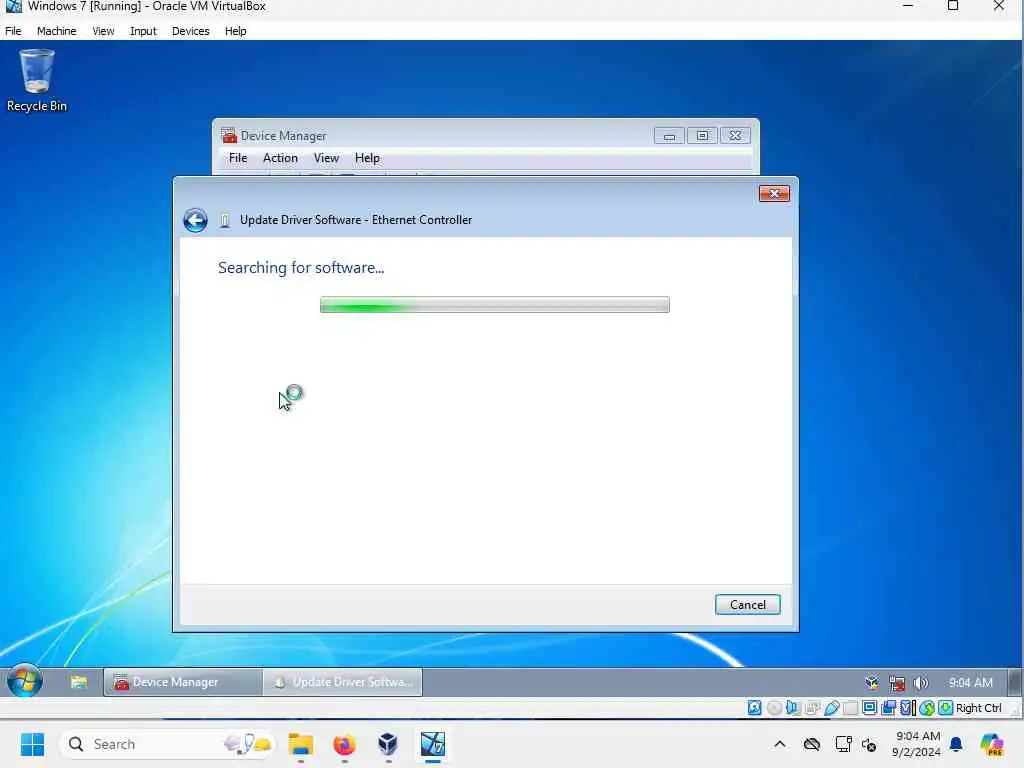This screenshot has height=768, width=1024.
Task: Click VirtualBox optical disc status icon
Action: (x=774, y=708)
